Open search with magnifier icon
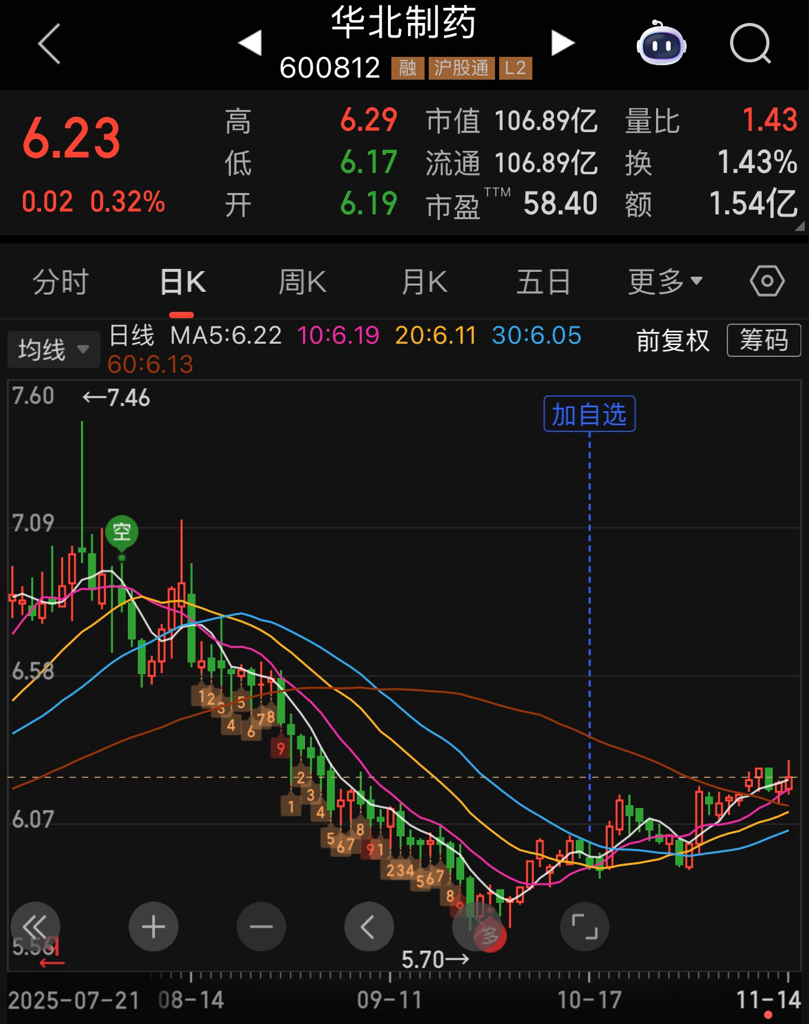809x1024 pixels. click(751, 44)
